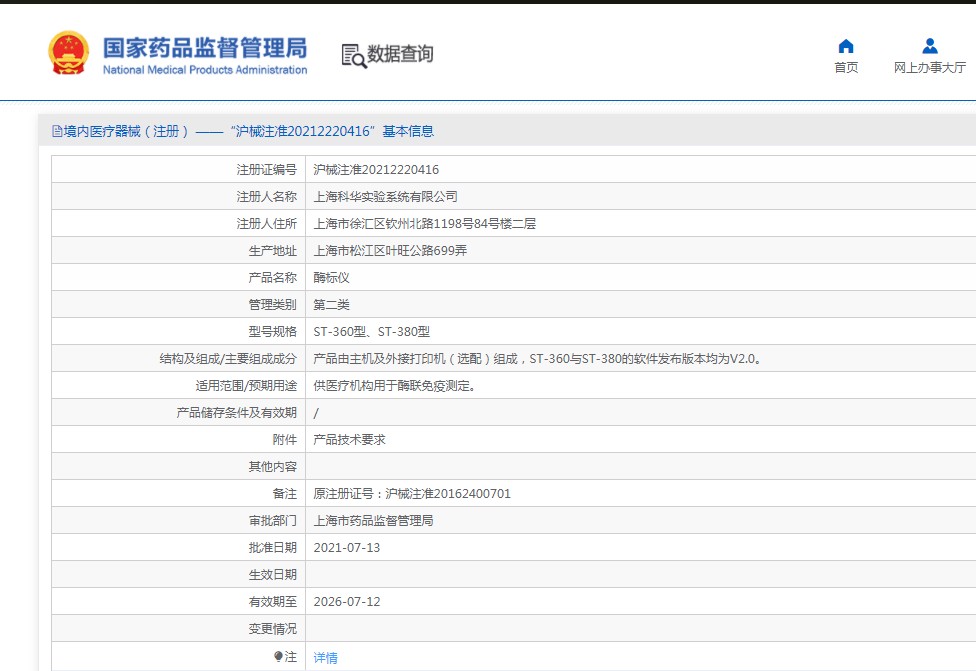
Task: Open the 首页 menu item
Action: (846, 68)
